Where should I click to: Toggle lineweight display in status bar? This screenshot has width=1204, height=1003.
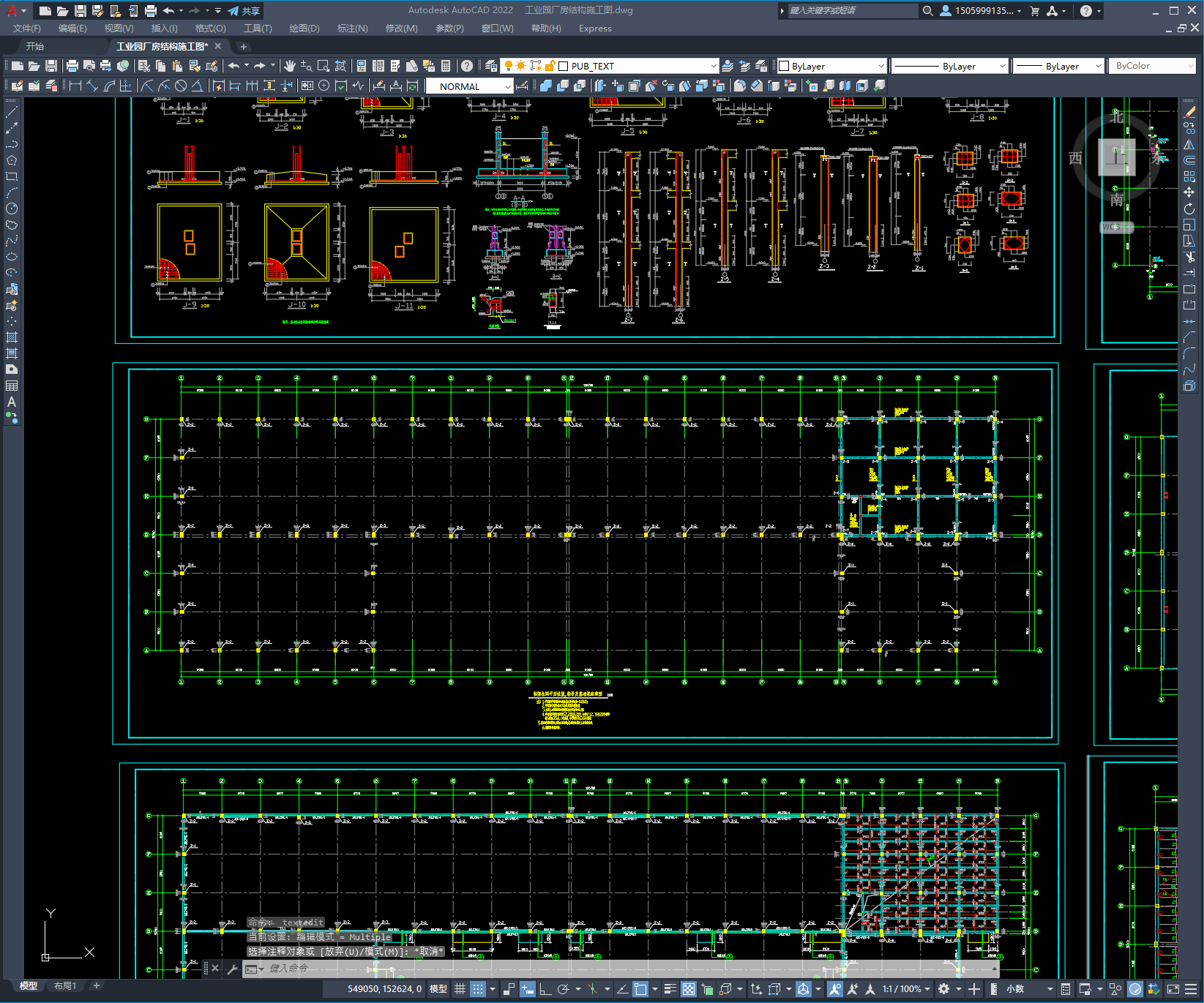(670, 989)
